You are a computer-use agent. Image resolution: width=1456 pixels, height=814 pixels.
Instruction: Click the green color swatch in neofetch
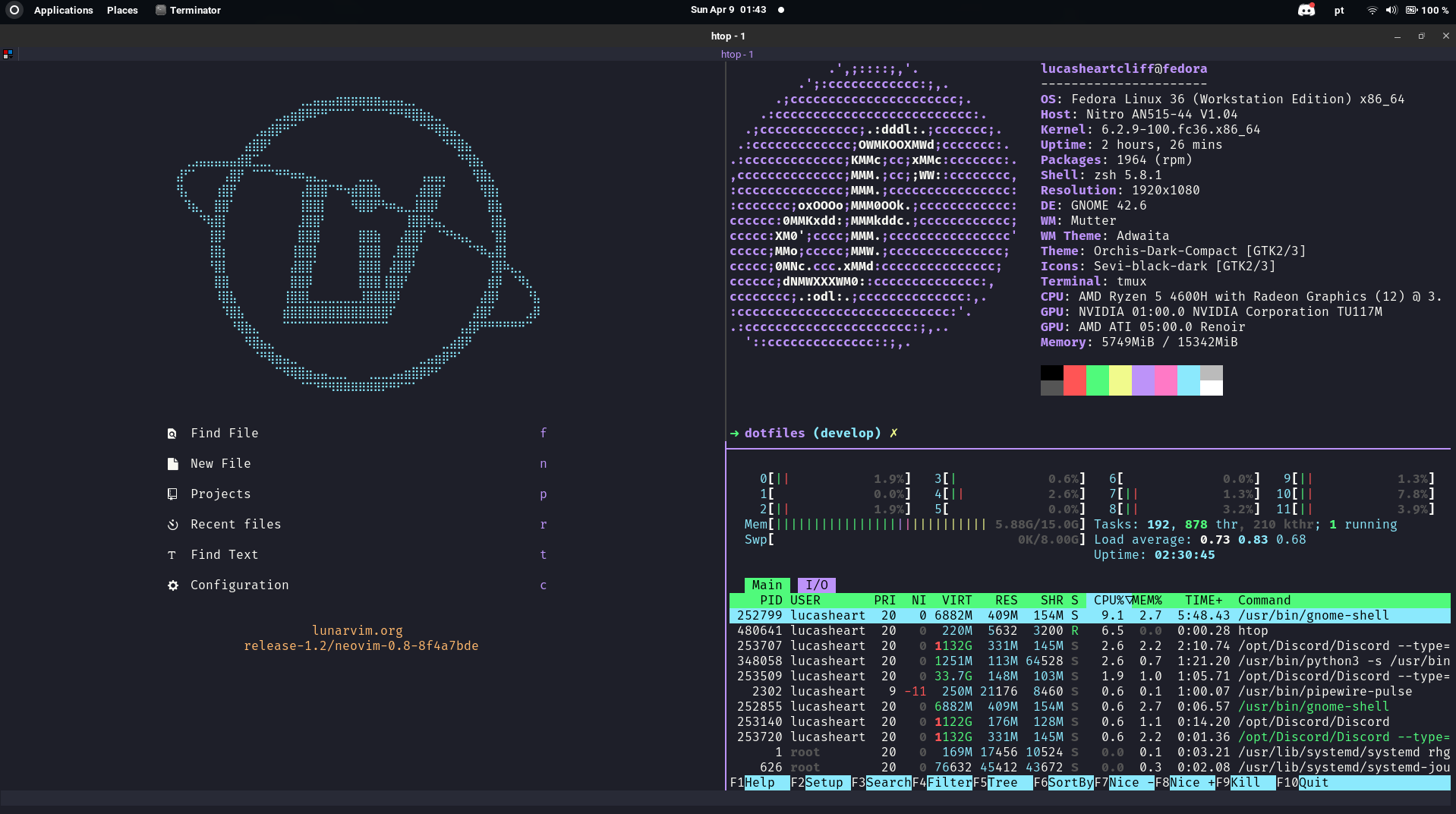click(1098, 380)
